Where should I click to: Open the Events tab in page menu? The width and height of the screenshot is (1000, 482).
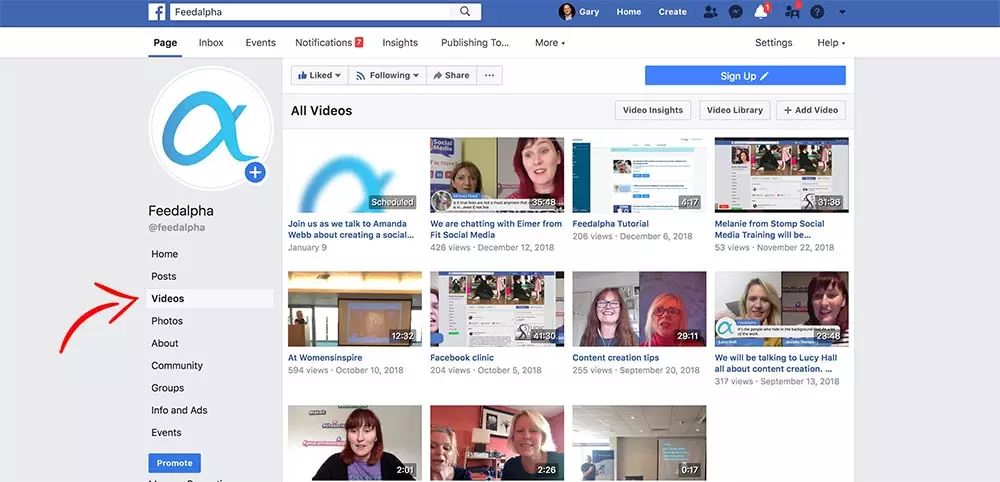point(260,43)
